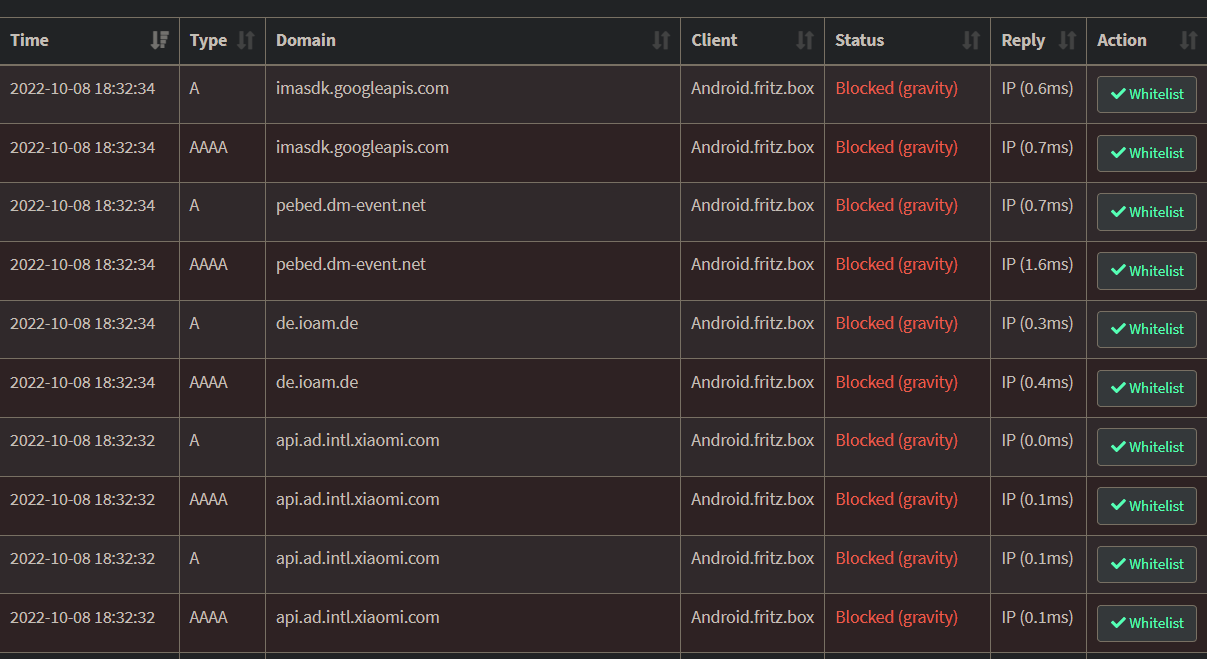Whitelist pebed.dm-event.net AAAA query
Screen dimensions: 1207x659
click(x=1146, y=271)
